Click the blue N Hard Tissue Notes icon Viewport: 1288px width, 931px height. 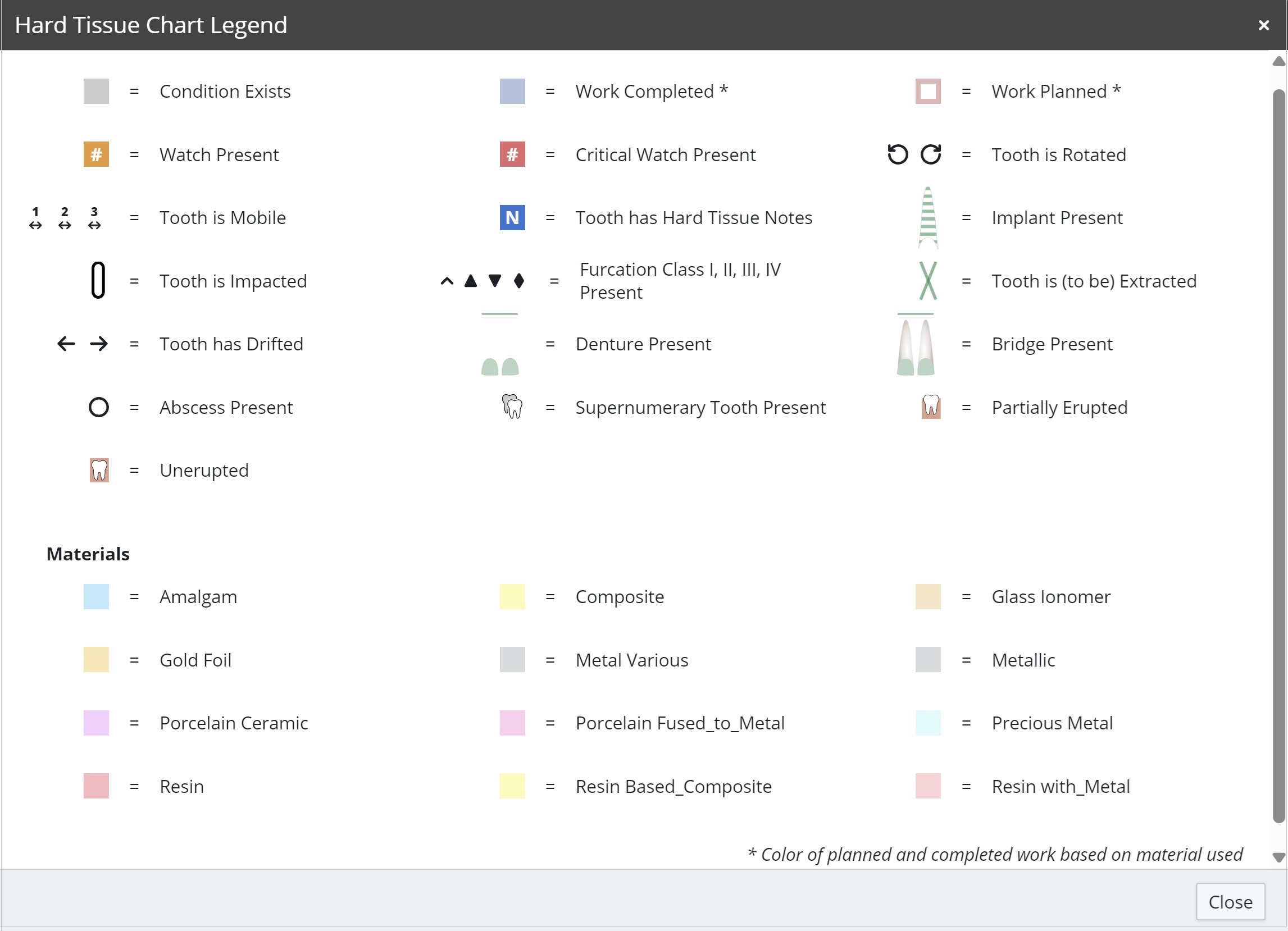(x=512, y=217)
